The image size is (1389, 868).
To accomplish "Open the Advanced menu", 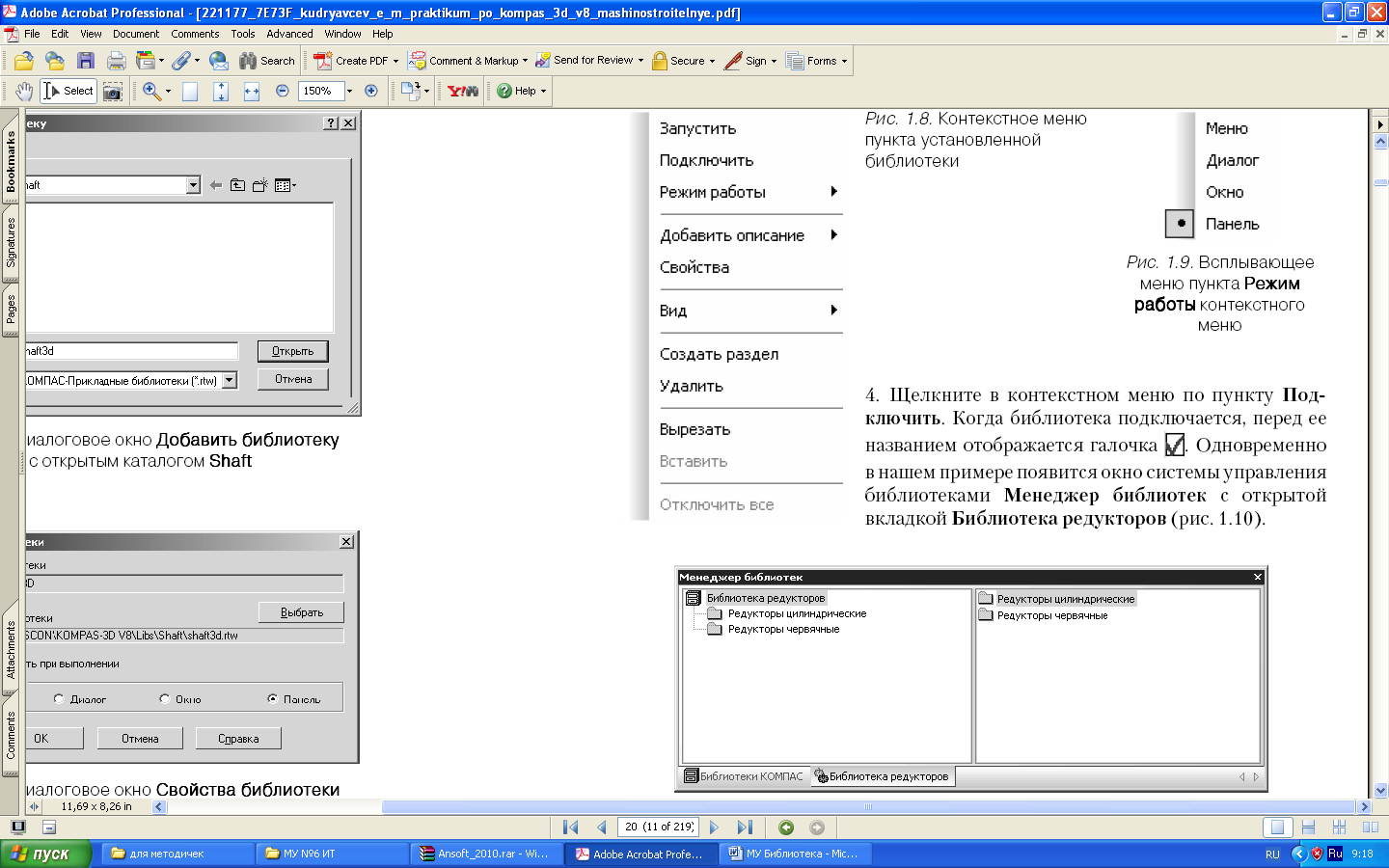I will (x=289, y=34).
